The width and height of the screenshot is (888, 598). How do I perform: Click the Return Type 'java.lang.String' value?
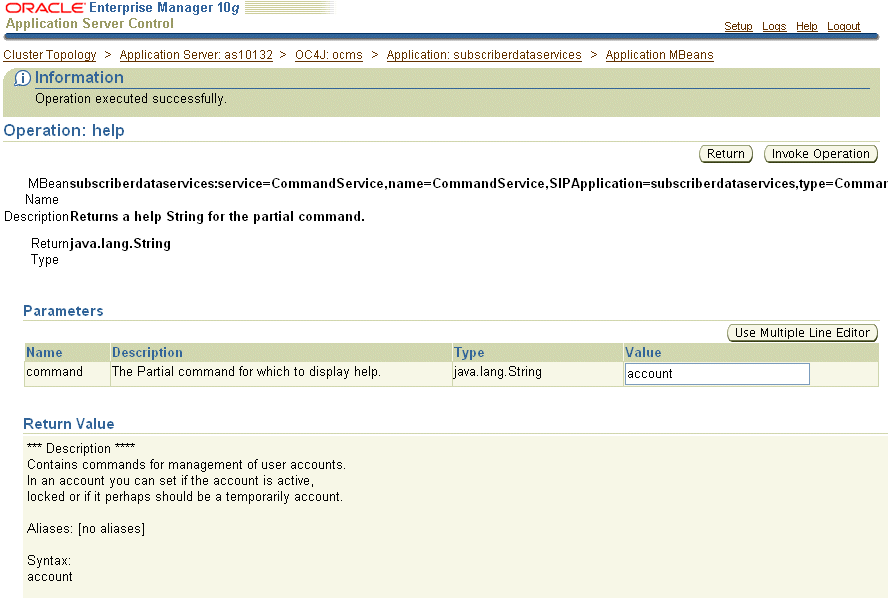coord(120,244)
